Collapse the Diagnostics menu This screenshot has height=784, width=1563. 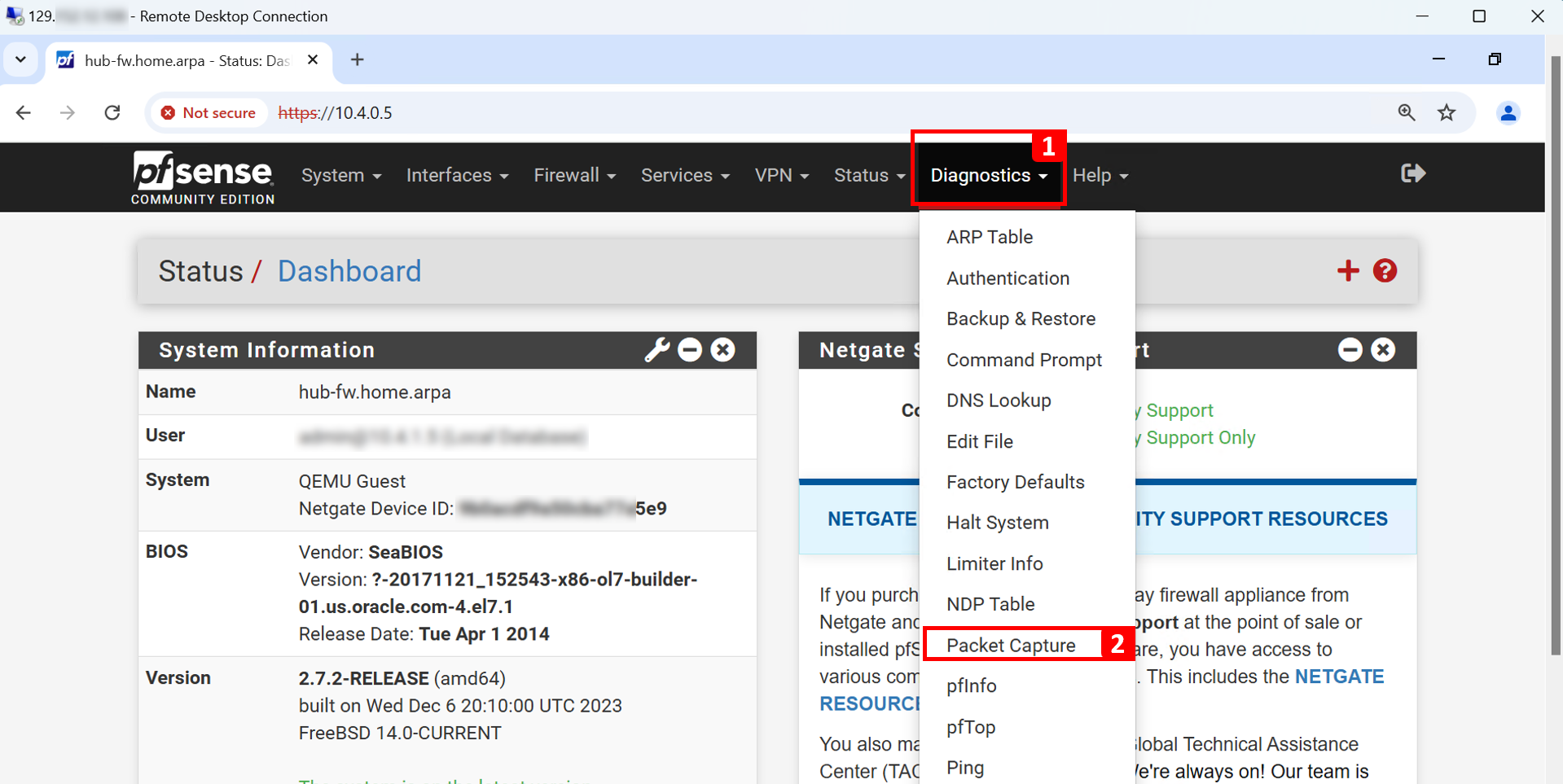point(989,176)
